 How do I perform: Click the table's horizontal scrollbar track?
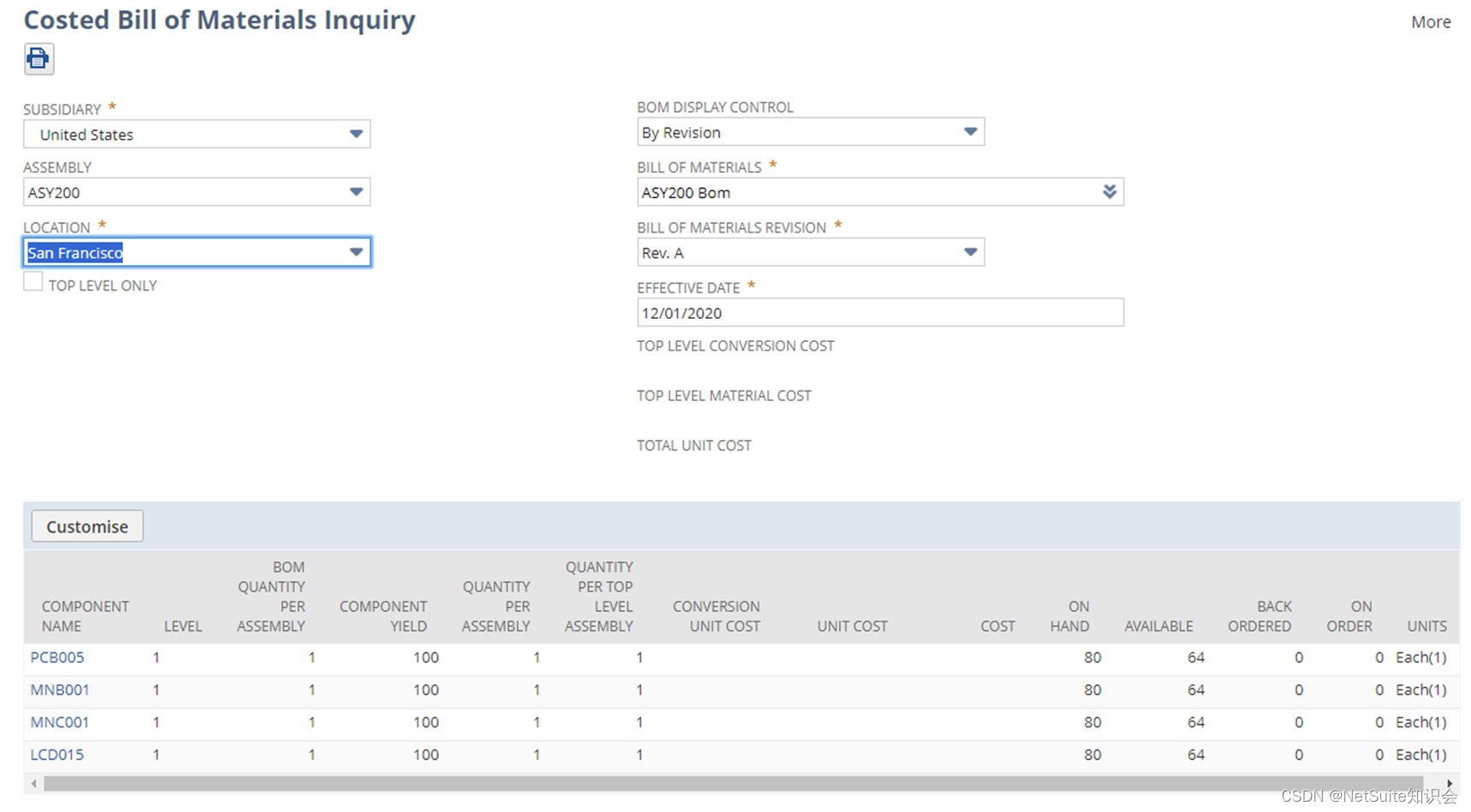coord(734,784)
